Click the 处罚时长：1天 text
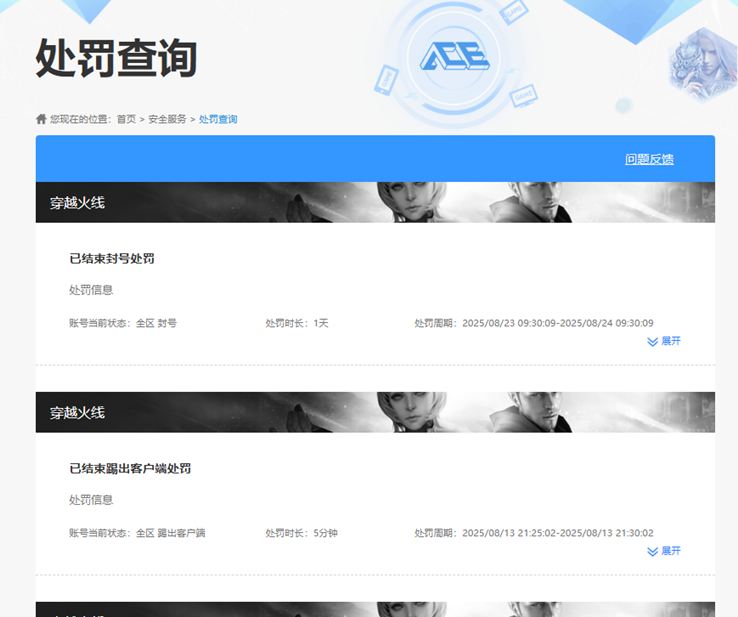The width and height of the screenshot is (738, 617). pyautogui.click(x=297, y=323)
